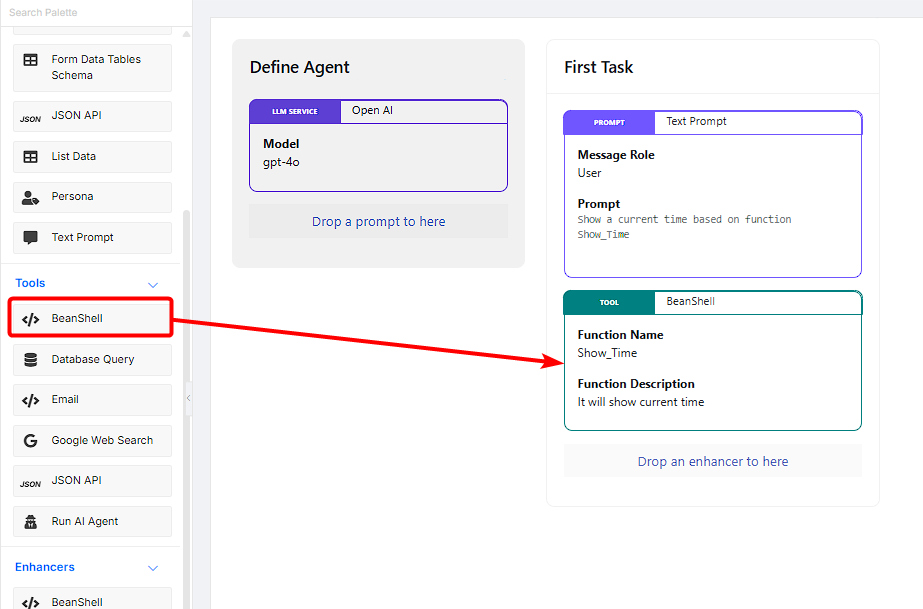Viewport: 923px width, 609px height.
Task: Click the scroll-up arrow of the palette
Action: [187, 34]
